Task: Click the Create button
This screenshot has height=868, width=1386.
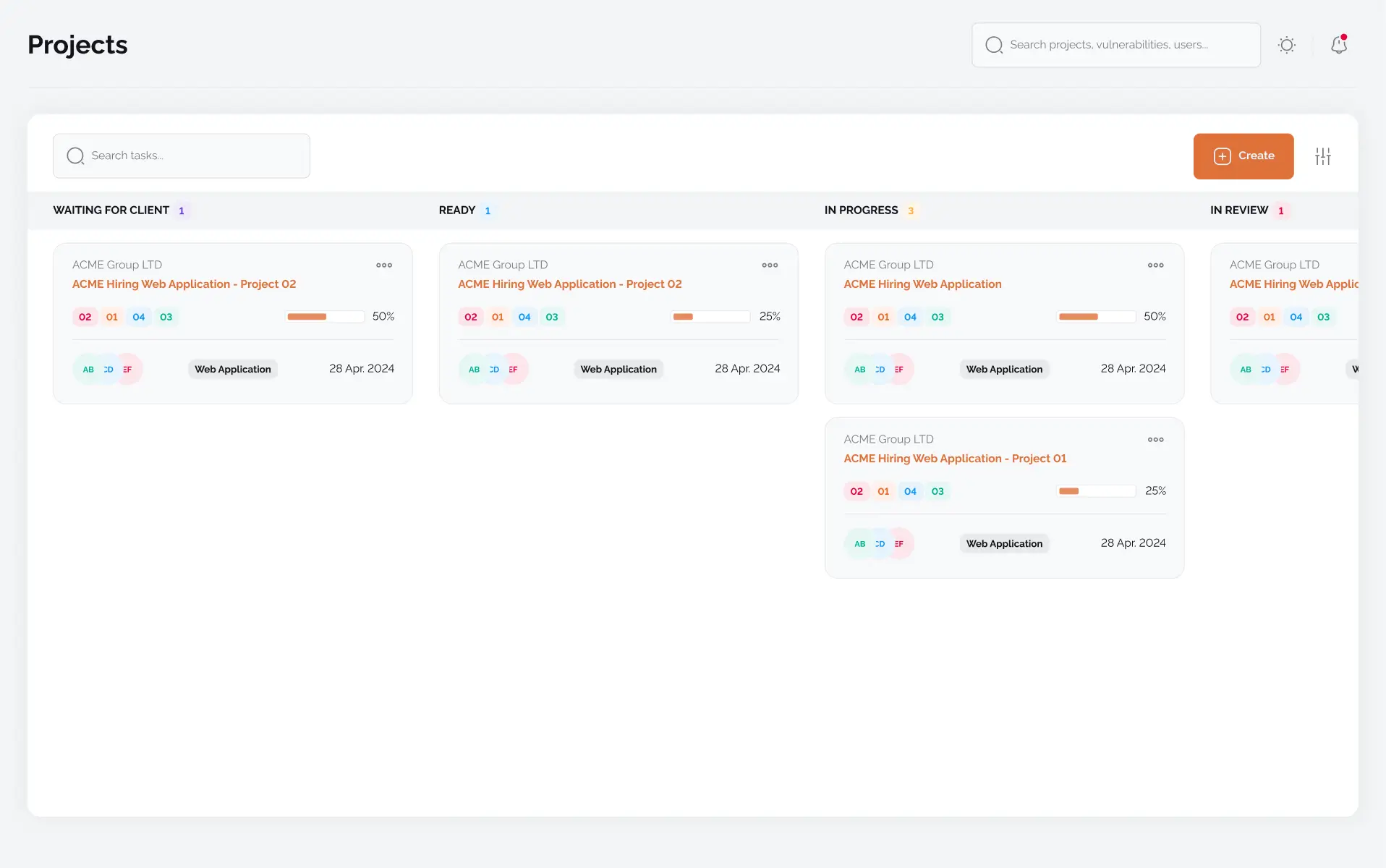Action: click(1243, 156)
